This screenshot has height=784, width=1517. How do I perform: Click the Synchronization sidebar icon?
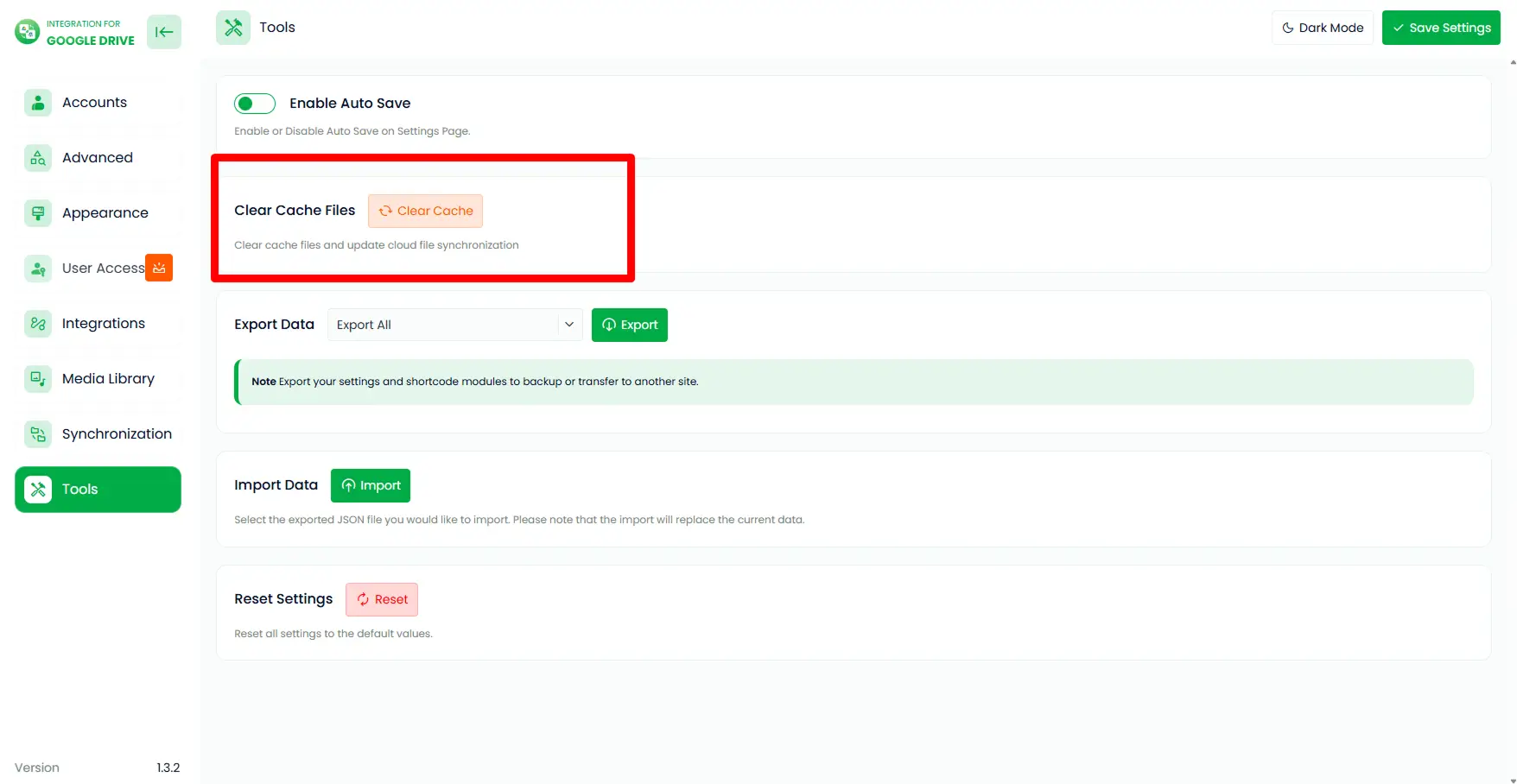click(37, 433)
